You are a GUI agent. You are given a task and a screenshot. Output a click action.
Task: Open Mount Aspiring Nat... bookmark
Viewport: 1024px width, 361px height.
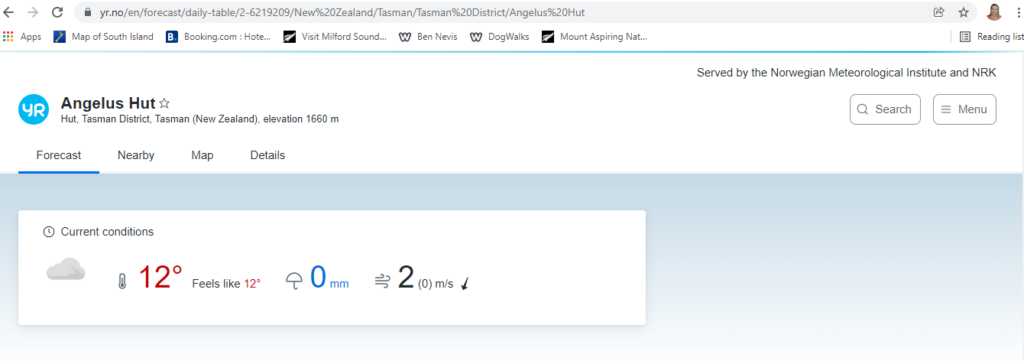click(595, 37)
